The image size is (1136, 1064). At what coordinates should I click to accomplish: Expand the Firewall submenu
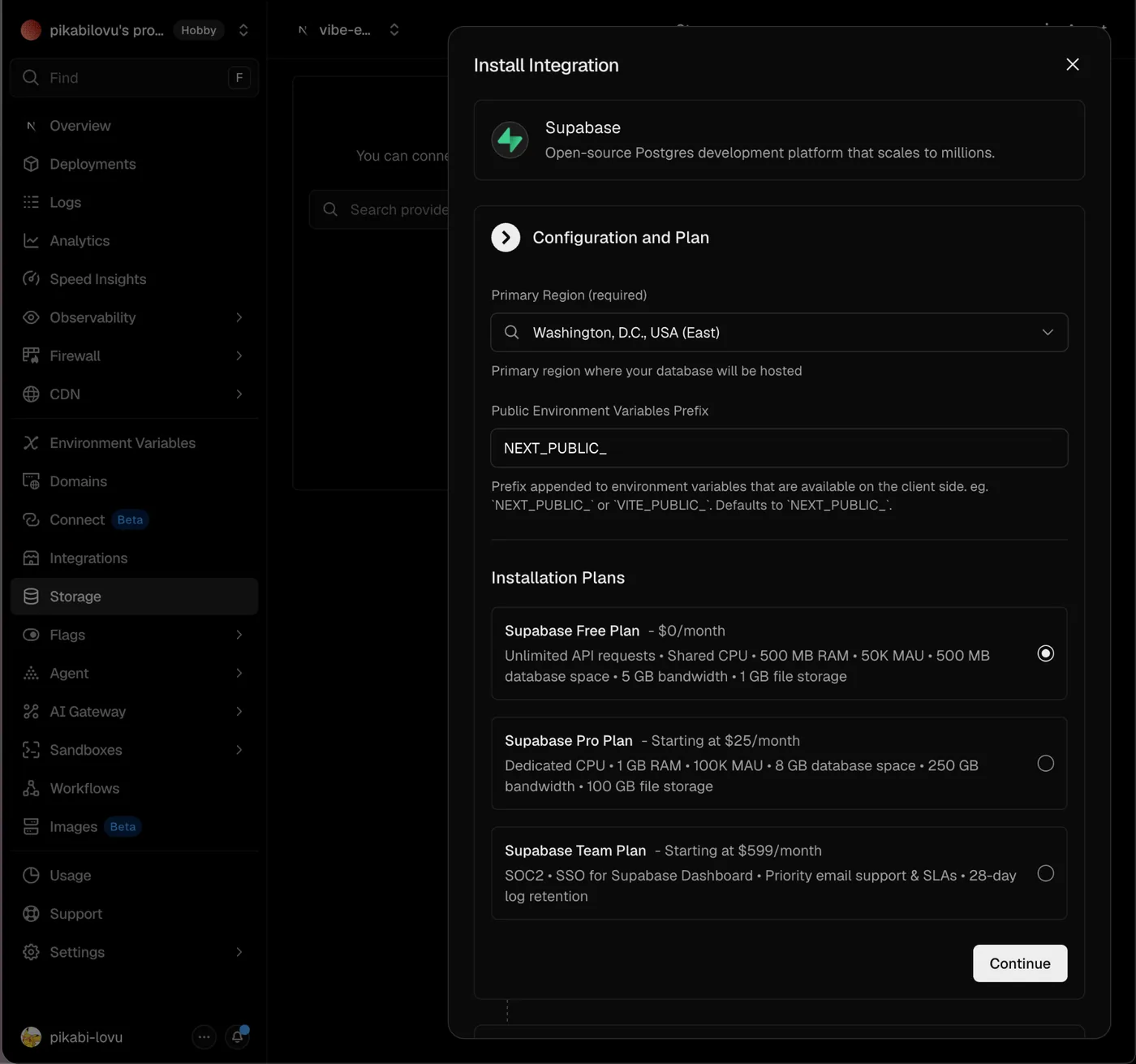point(239,355)
